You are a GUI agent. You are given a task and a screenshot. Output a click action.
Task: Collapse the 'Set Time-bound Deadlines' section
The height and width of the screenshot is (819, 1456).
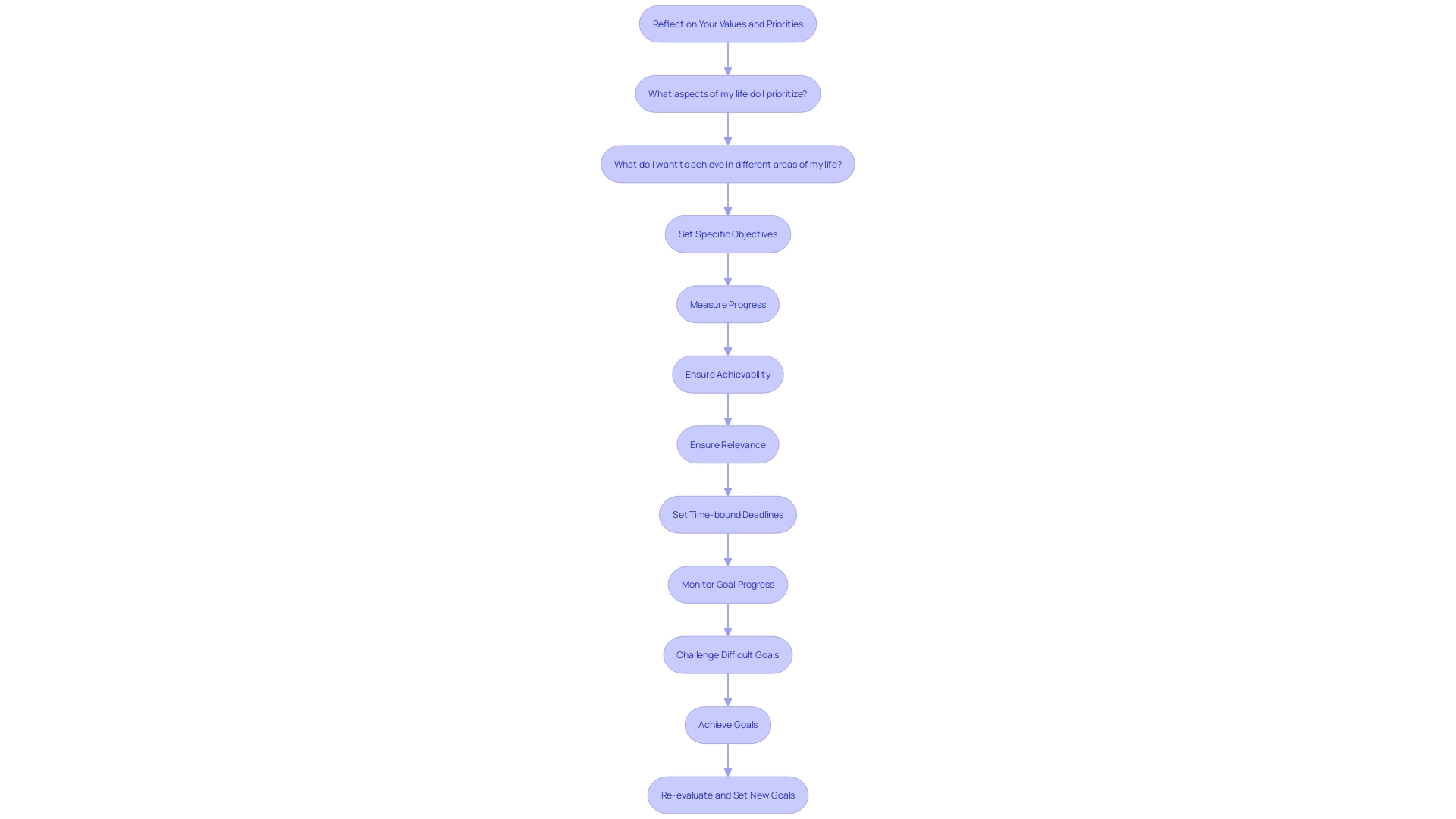pyautogui.click(x=728, y=513)
